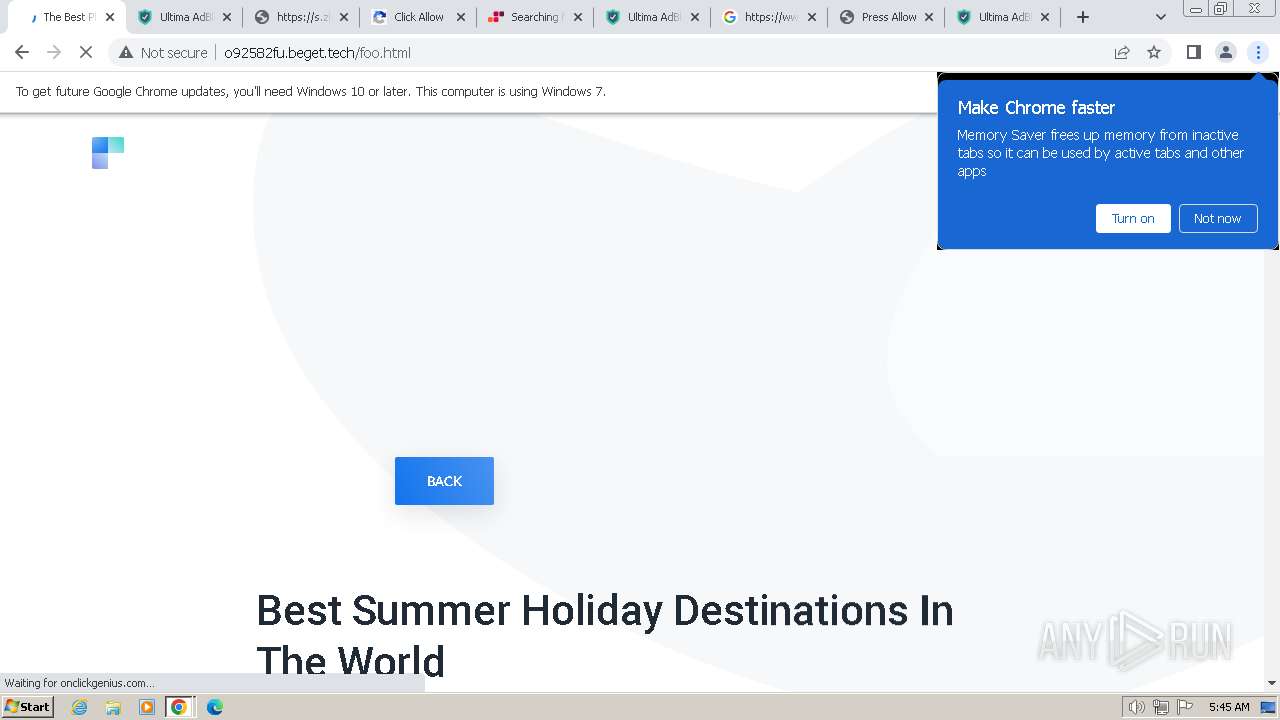Open the Windows Start menu

[x=28, y=707]
